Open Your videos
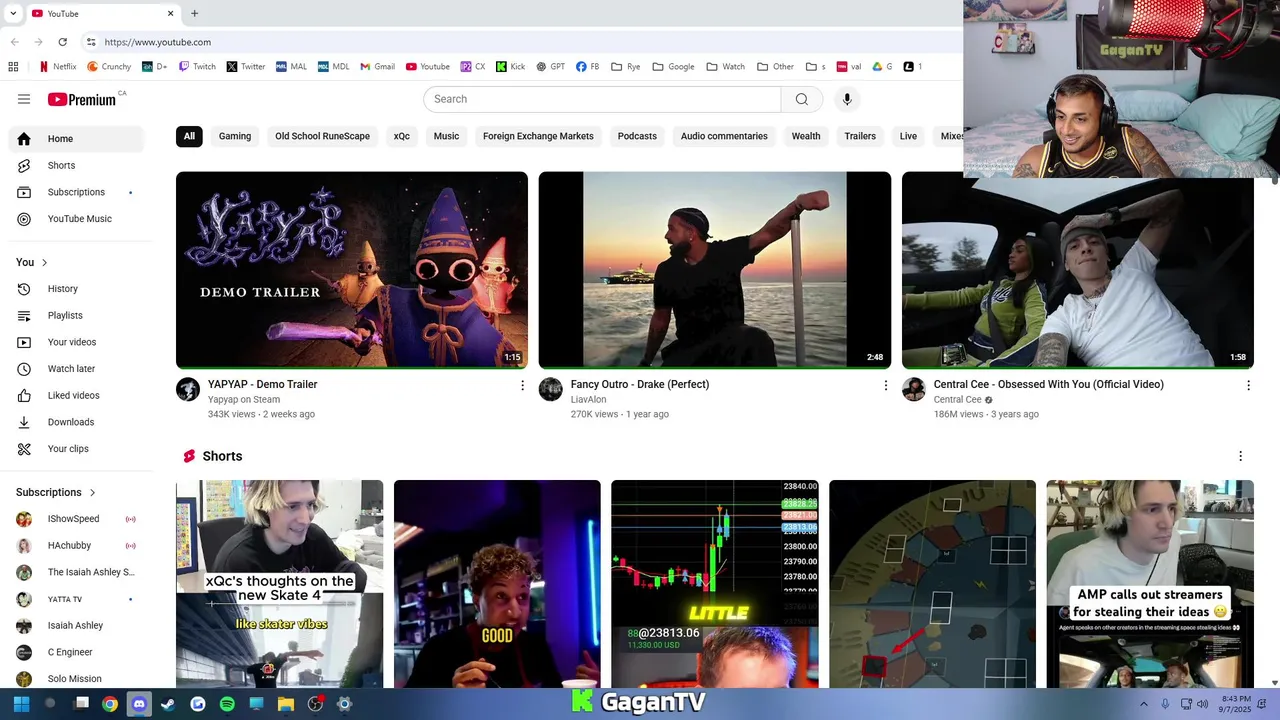This screenshot has height=720, width=1280. coord(76,342)
